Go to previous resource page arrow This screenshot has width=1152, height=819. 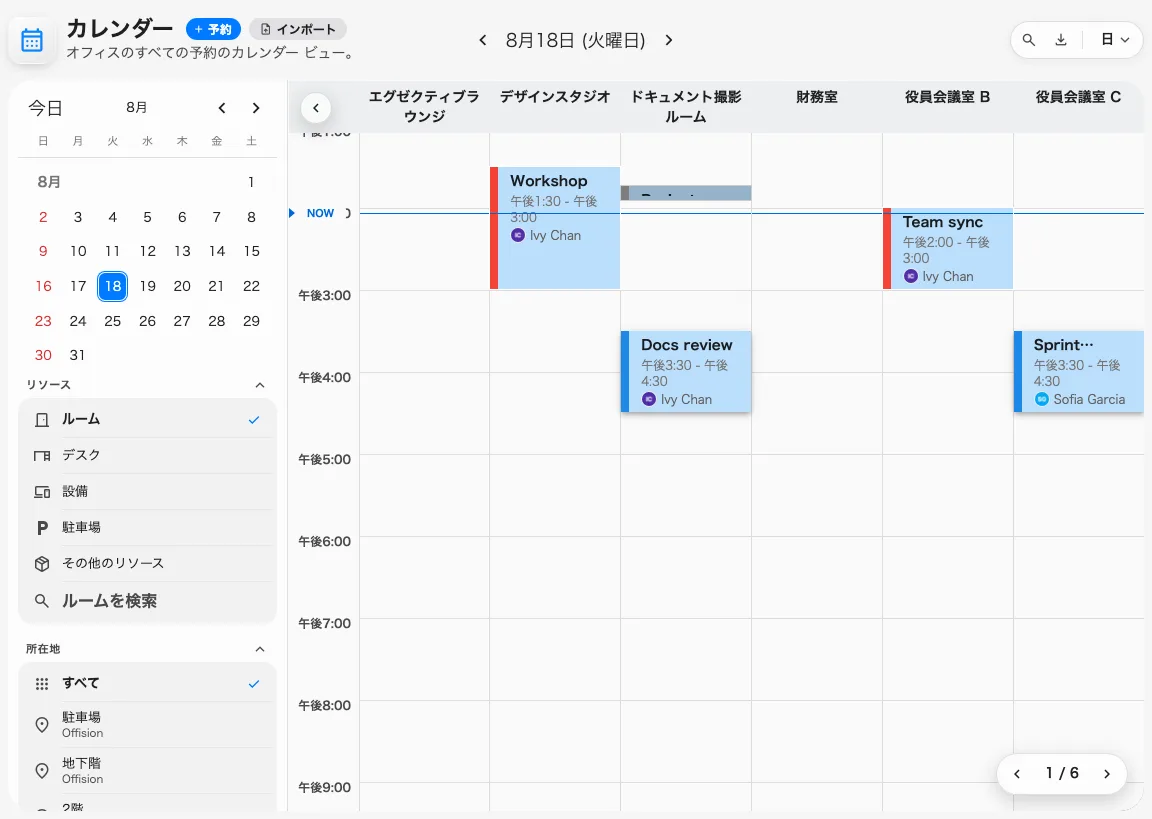[x=1017, y=773]
